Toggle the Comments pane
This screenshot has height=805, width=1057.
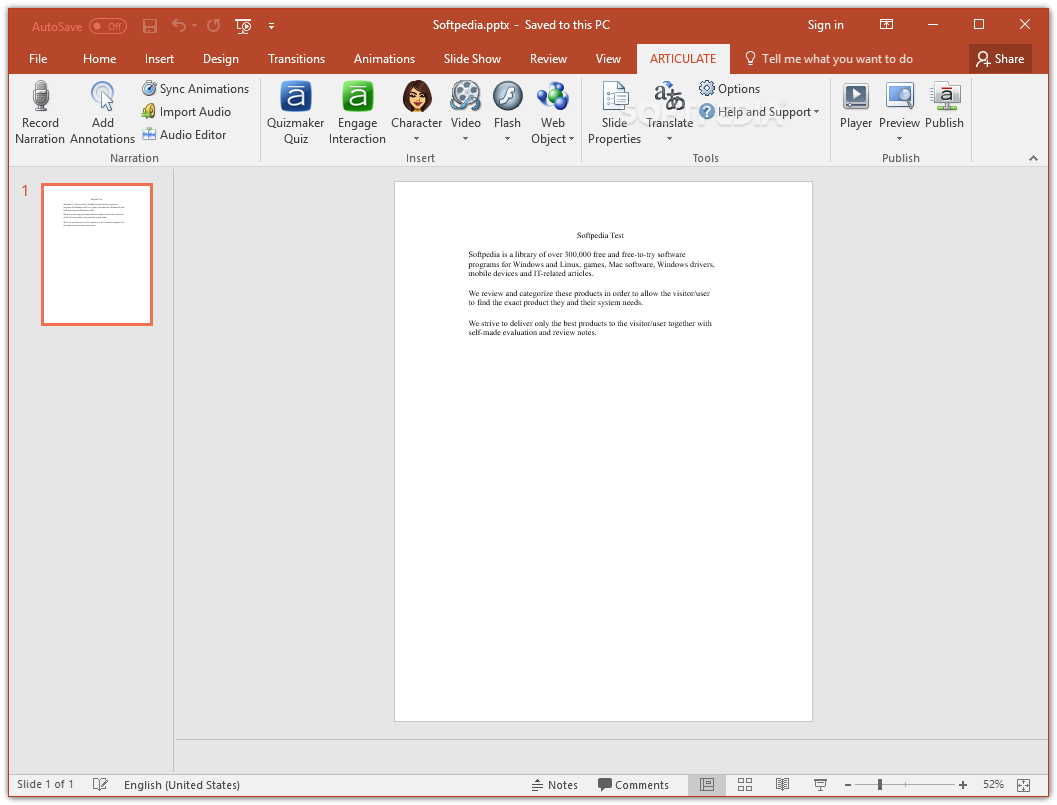[x=633, y=784]
